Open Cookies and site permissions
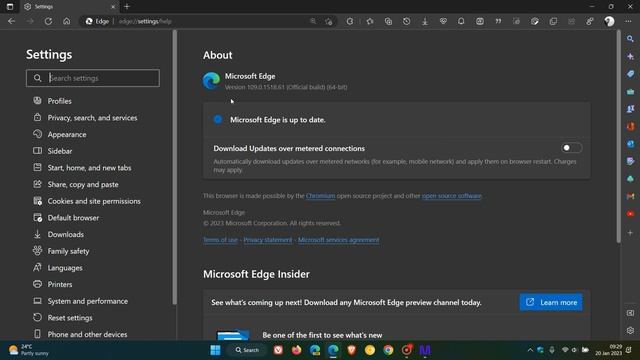The width and height of the screenshot is (640, 360). pos(94,201)
